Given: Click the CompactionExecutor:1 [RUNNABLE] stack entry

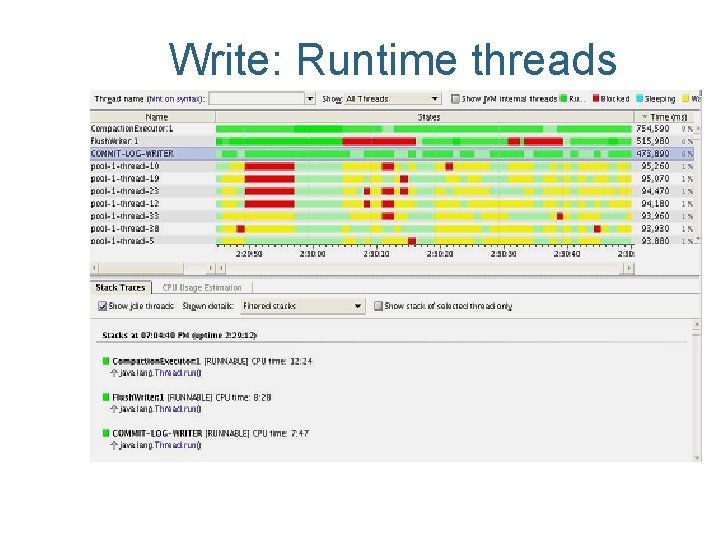Looking at the screenshot, I should pyautogui.click(x=213, y=361).
